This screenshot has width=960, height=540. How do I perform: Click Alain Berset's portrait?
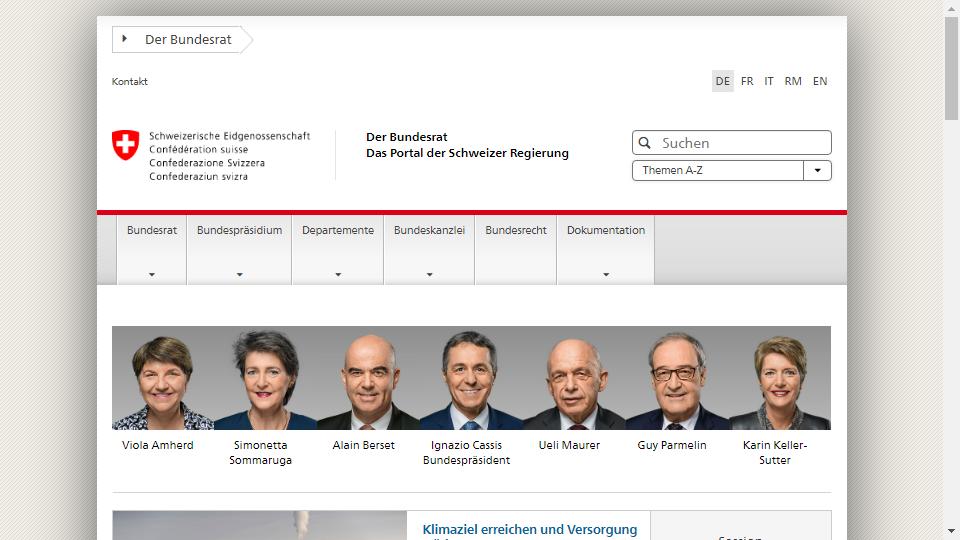[369, 378]
